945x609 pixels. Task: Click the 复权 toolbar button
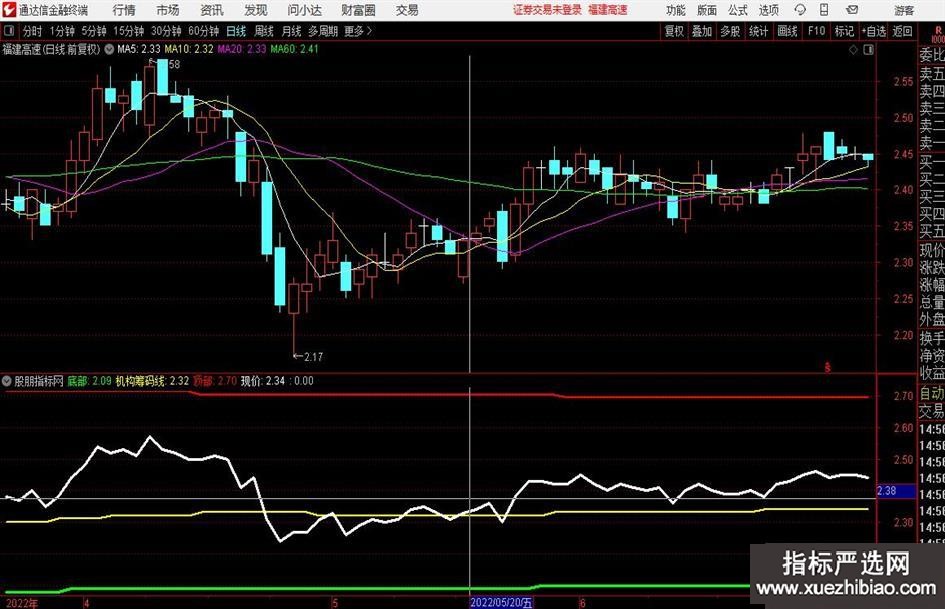(674, 31)
